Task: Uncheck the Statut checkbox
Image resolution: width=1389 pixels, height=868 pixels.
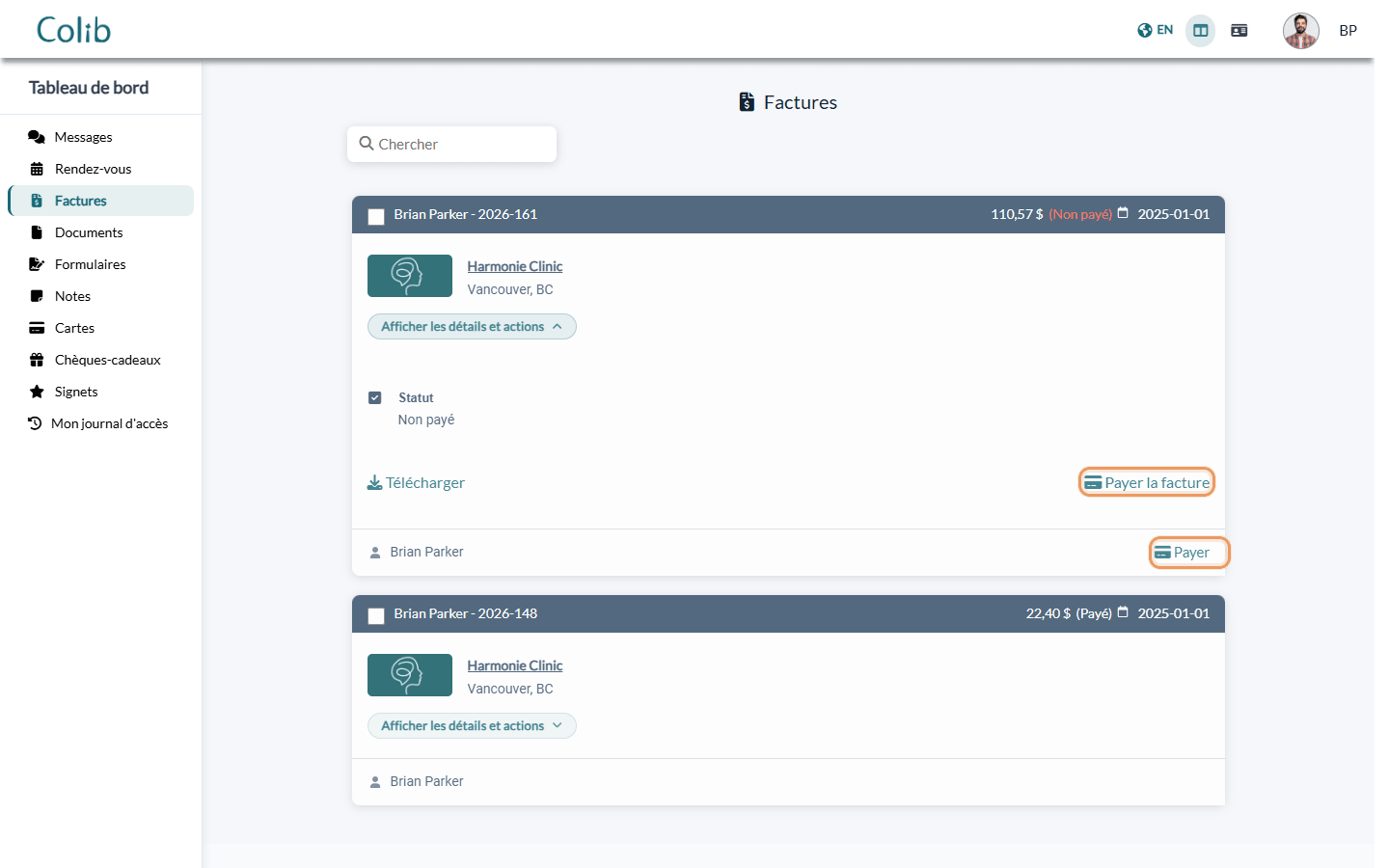Action: tap(375, 397)
